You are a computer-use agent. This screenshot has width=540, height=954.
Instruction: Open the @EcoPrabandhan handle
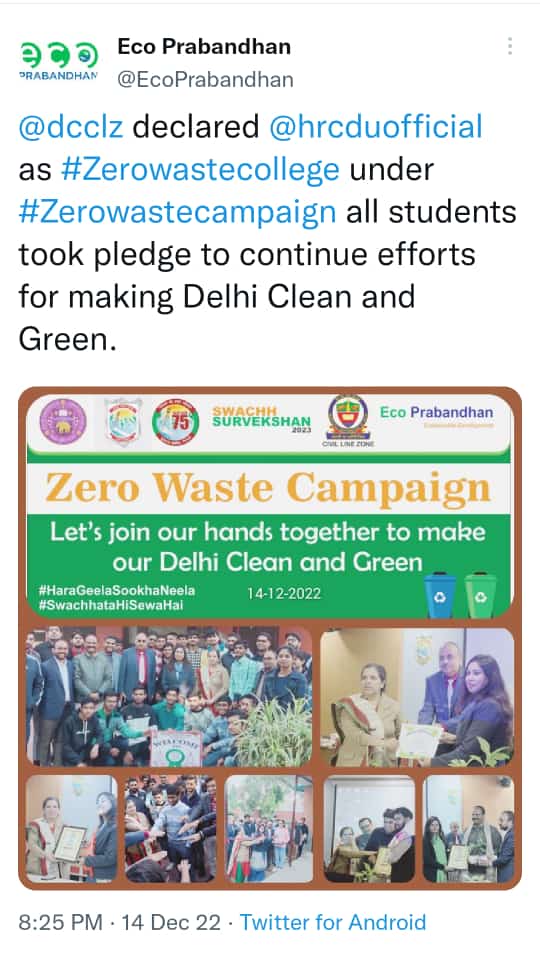pyautogui.click(x=205, y=80)
